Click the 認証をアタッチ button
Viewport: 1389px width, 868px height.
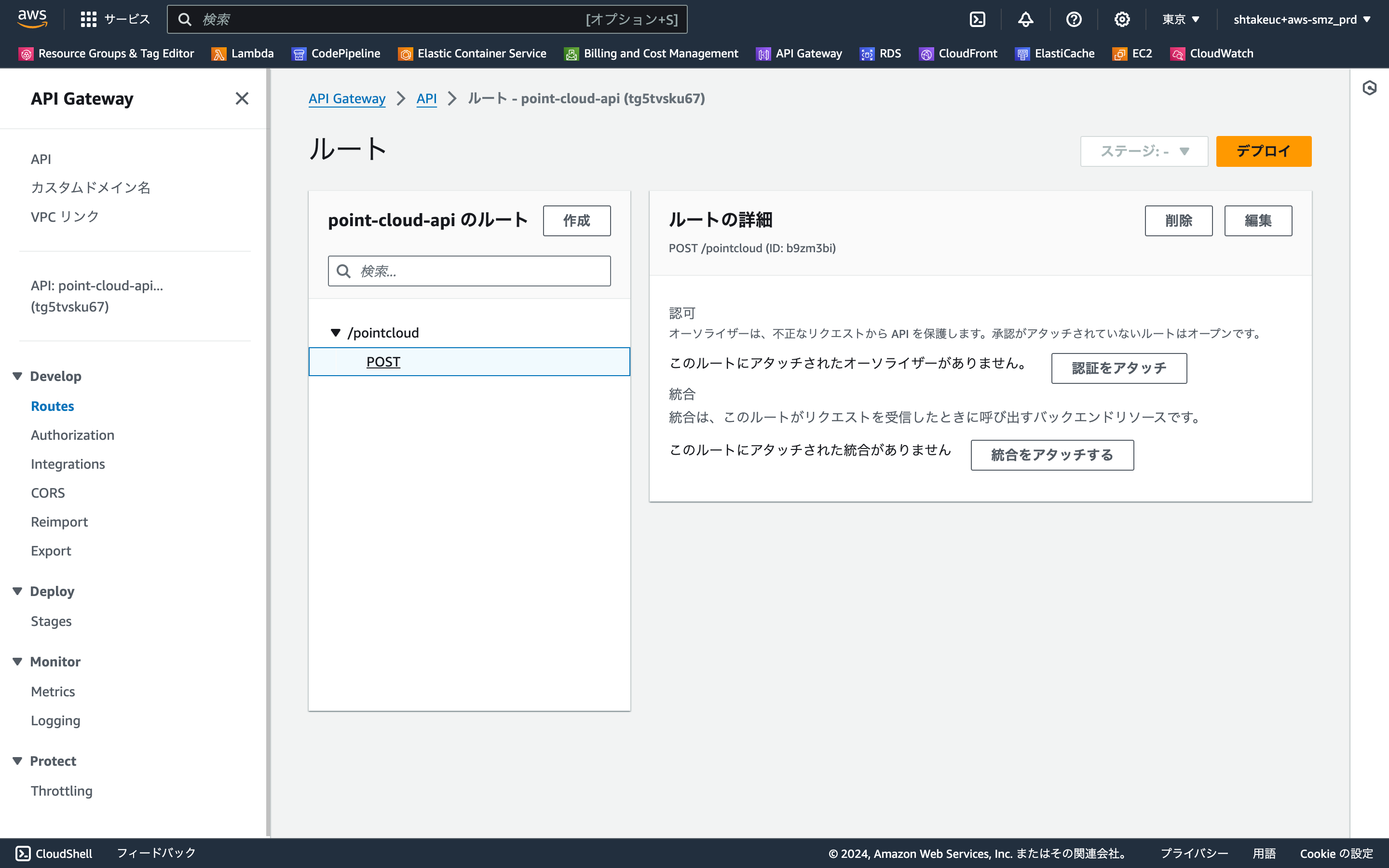[1118, 368]
